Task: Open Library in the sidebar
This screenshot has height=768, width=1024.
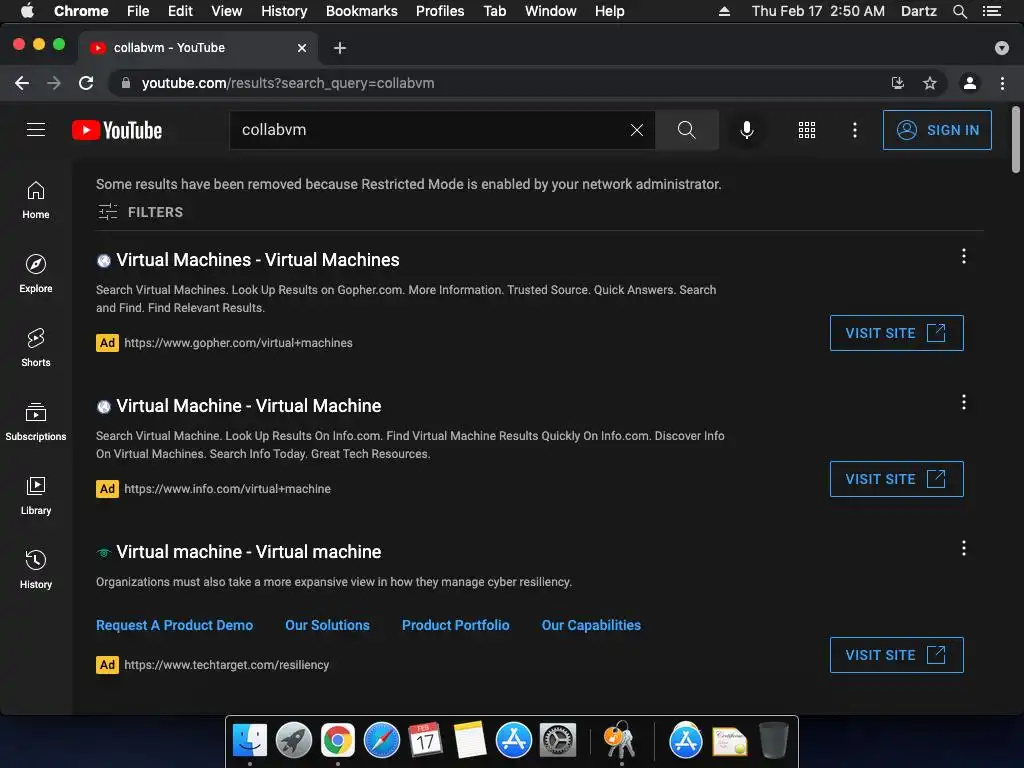Action: click(x=36, y=496)
